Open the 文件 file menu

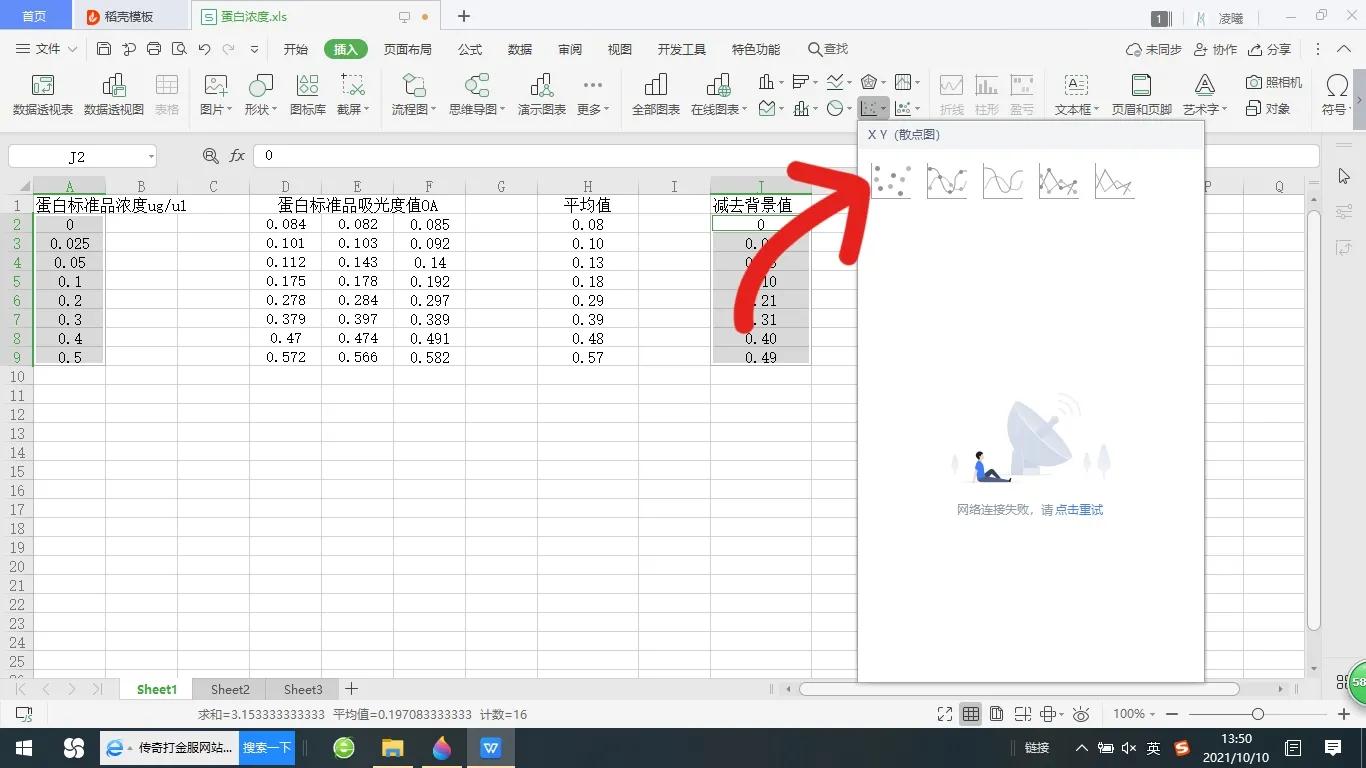(x=47, y=49)
